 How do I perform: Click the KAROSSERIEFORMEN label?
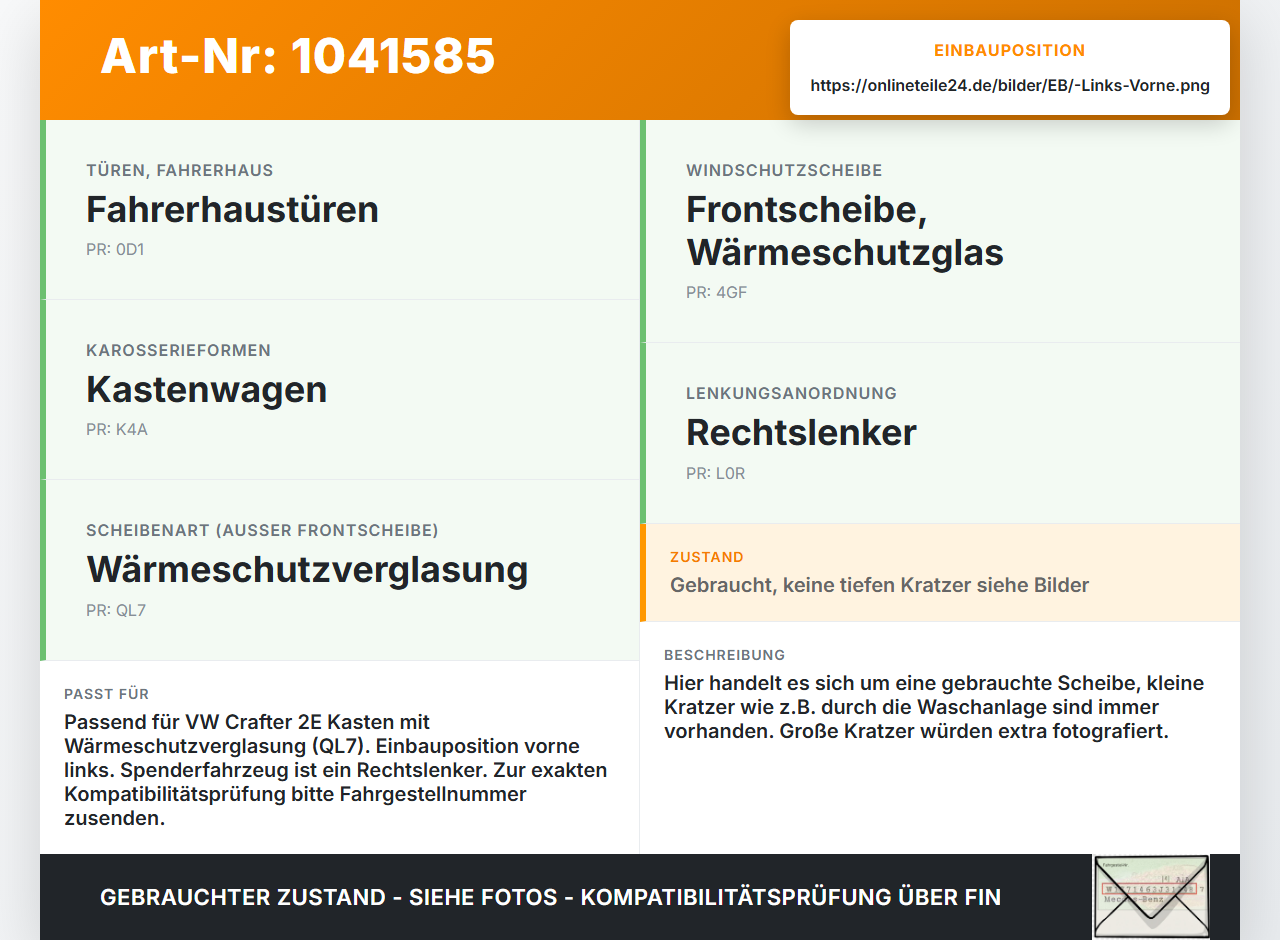(179, 351)
